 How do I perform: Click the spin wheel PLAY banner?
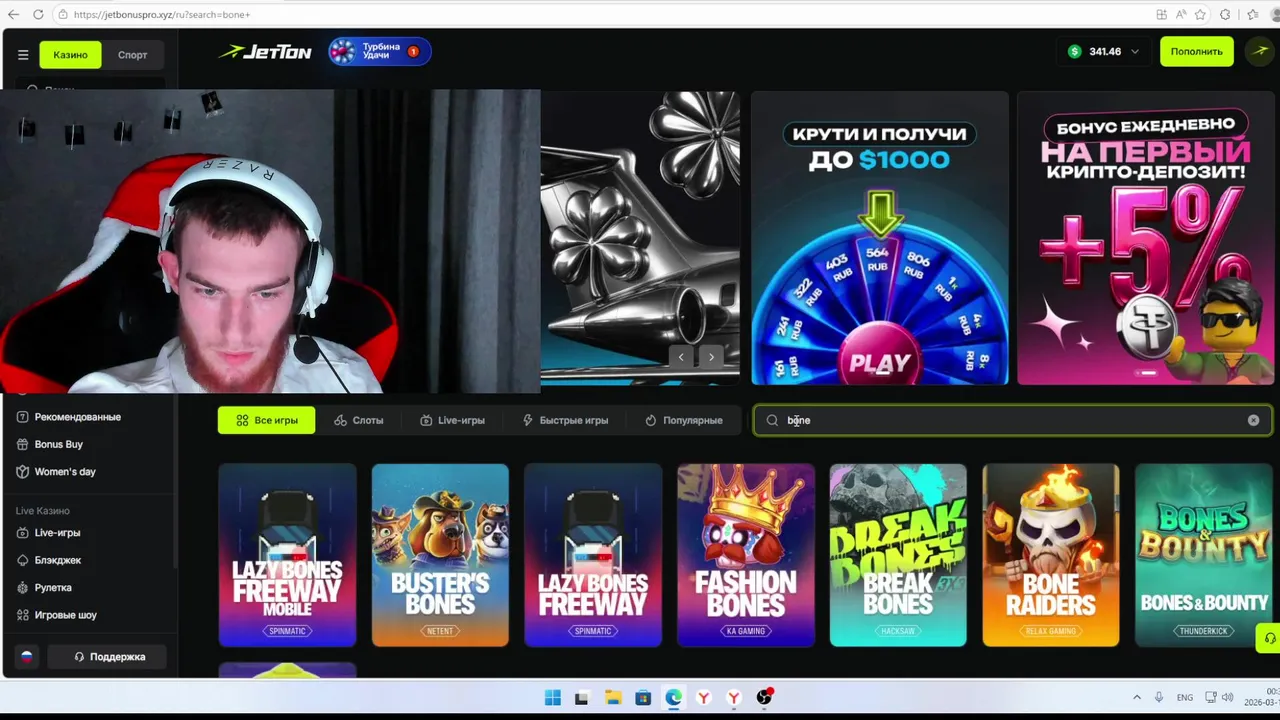click(x=880, y=238)
